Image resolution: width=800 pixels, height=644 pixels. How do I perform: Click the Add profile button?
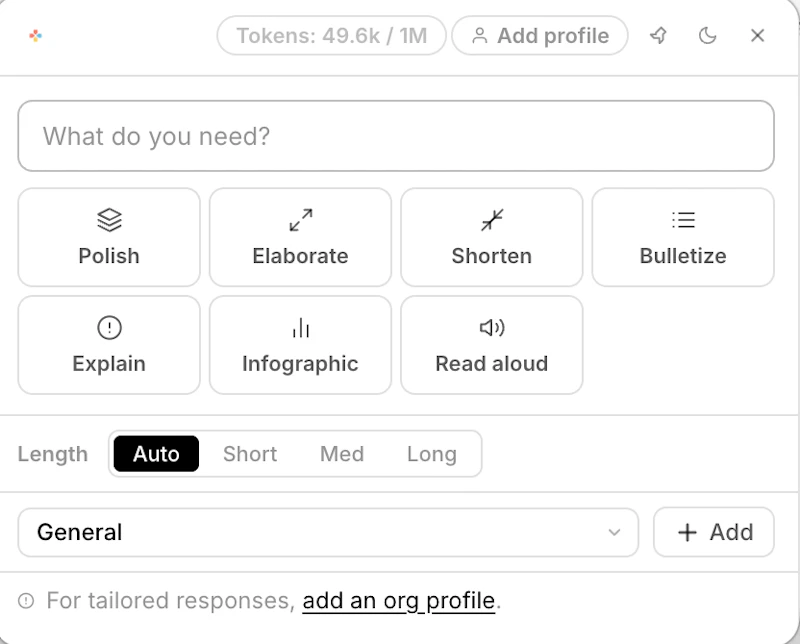[x=539, y=35]
